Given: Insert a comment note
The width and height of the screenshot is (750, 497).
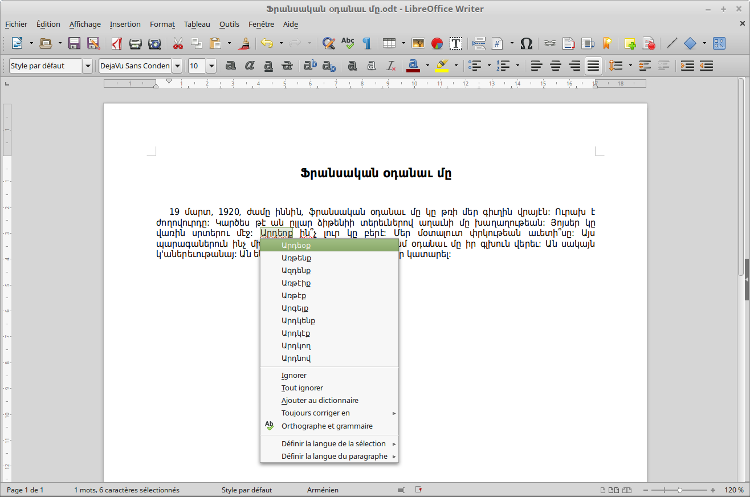Looking at the screenshot, I should (x=630, y=44).
